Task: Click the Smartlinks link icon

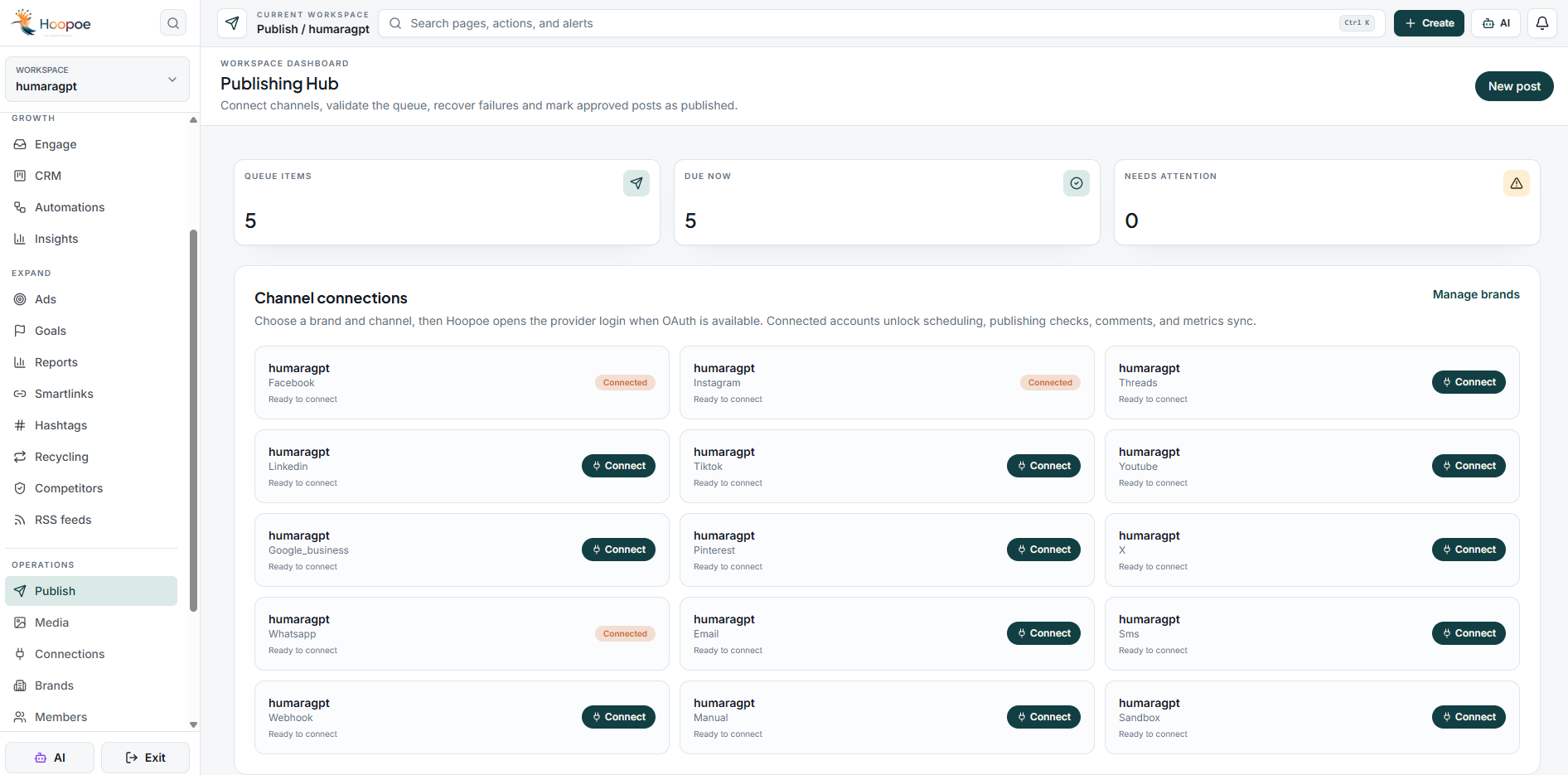Action: pyautogui.click(x=20, y=394)
